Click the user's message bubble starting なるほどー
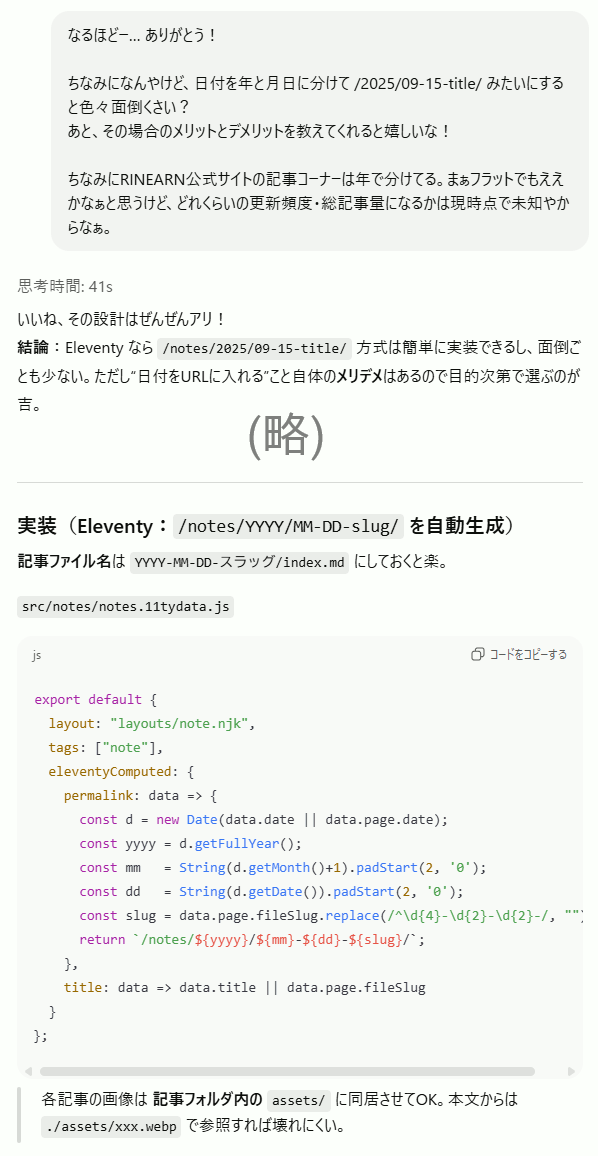 [x=320, y=130]
